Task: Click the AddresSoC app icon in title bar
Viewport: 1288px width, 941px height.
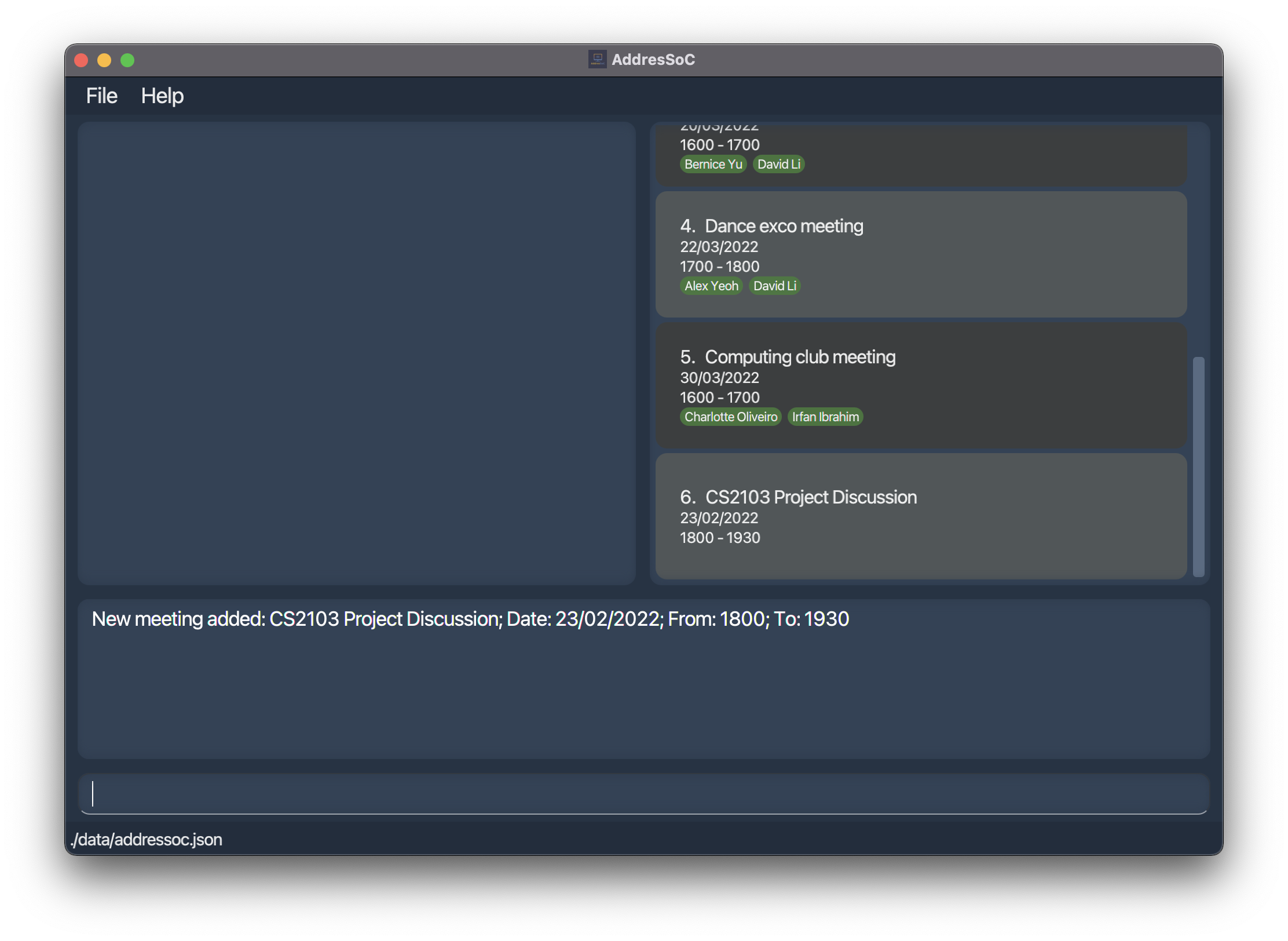Action: coord(597,59)
